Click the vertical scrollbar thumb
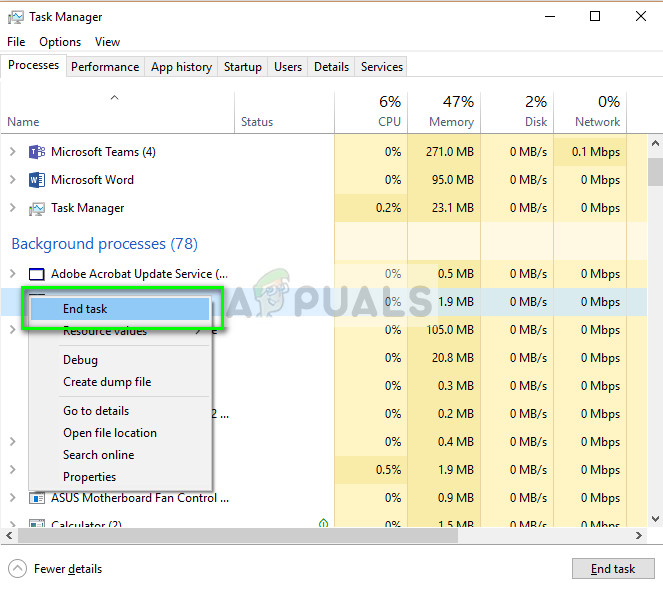This screenshot has width=663, height=590. (x=655, y=172)
